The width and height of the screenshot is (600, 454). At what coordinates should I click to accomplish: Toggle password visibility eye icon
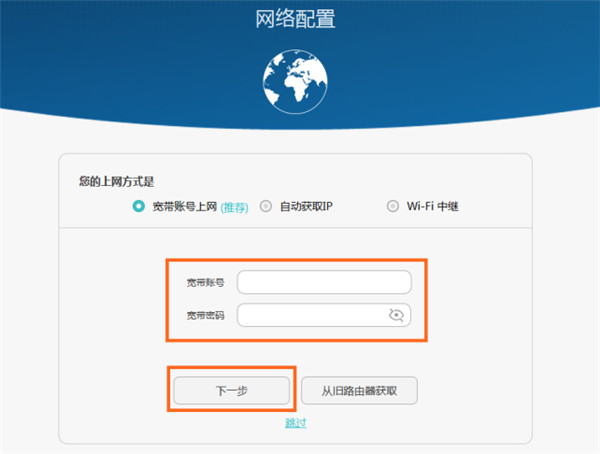click(396, 315)
